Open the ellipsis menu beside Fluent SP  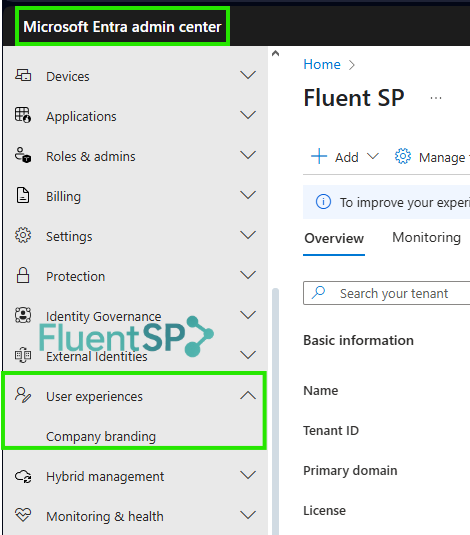tap(436, 98)
